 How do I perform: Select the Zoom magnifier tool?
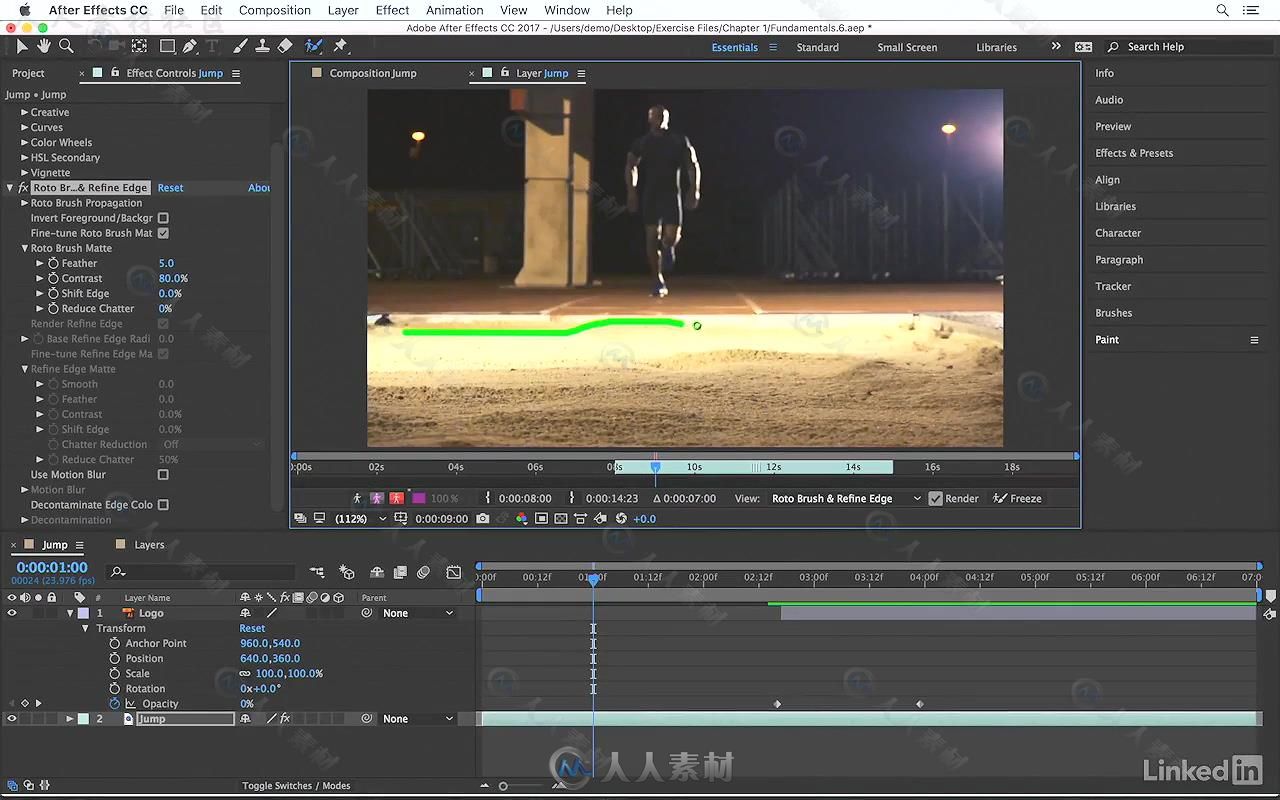coord(66,46)
